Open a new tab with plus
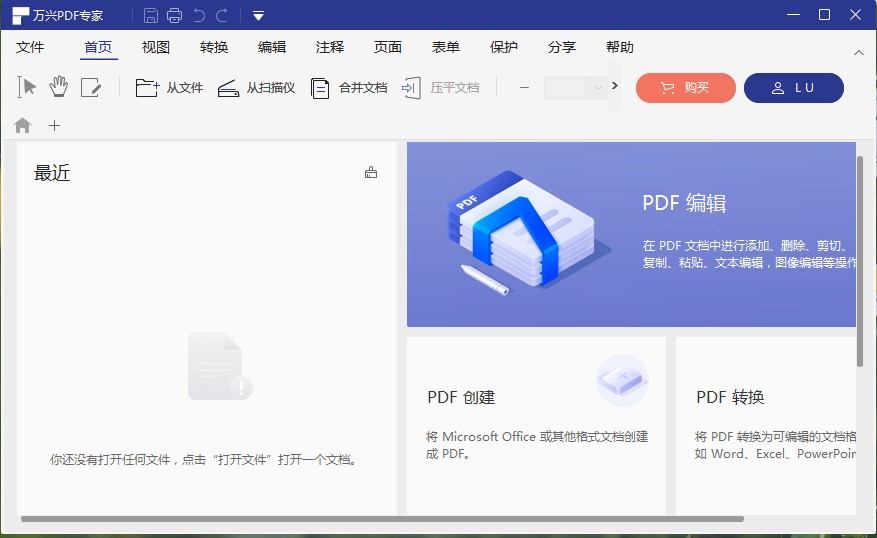The width and height of the screenshot is (877, 538). (x=54, y=126)
